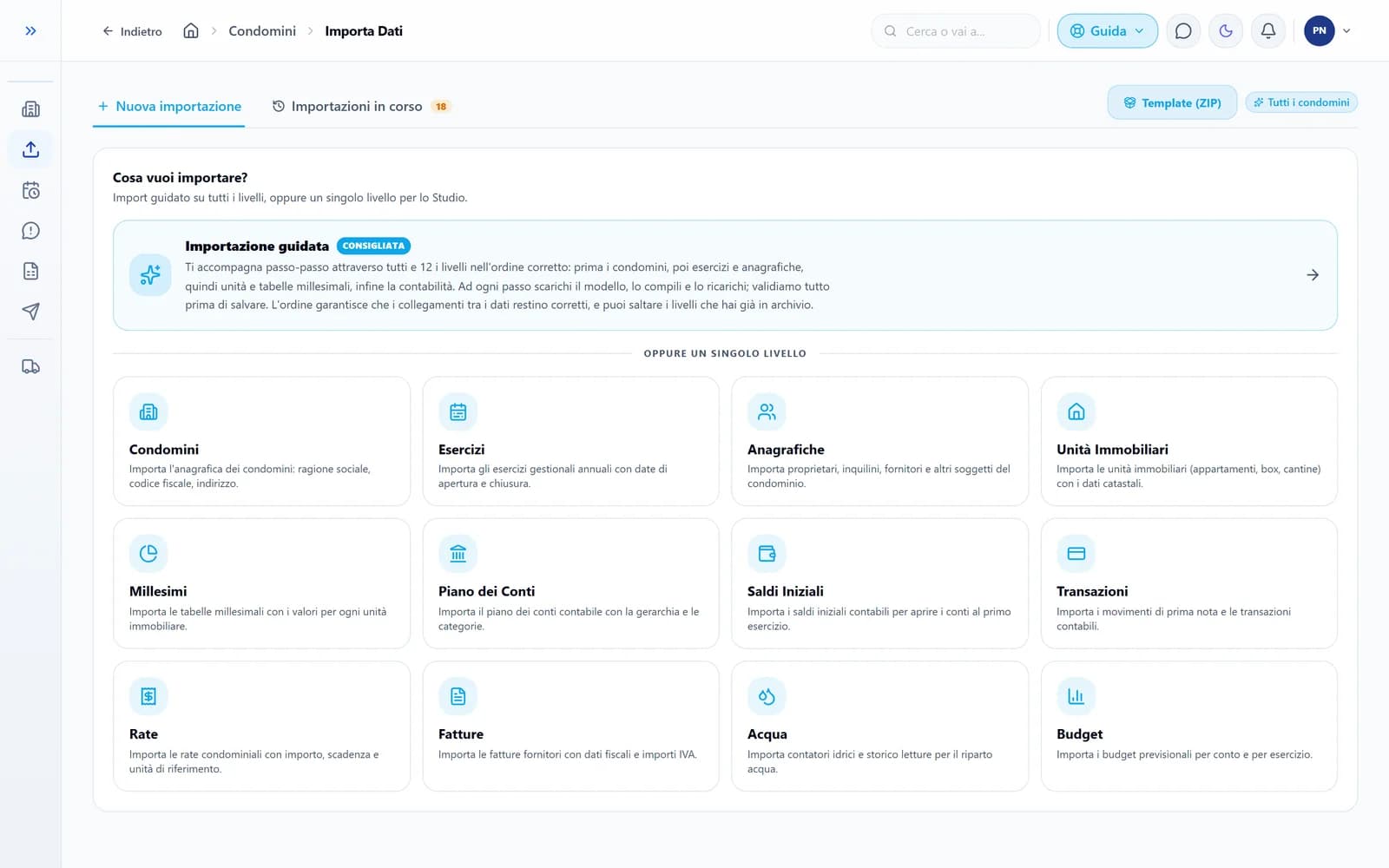Click the Rate receipt icon

pyautogui.click(x=148, y=696)
